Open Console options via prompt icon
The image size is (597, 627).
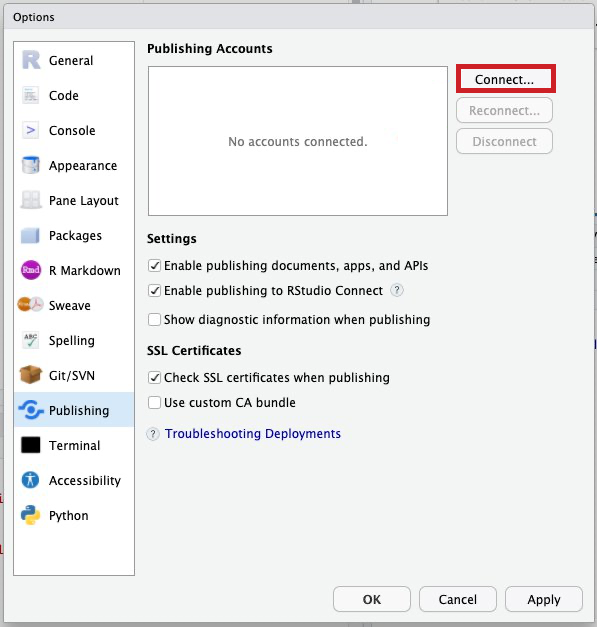coord(31,130)
